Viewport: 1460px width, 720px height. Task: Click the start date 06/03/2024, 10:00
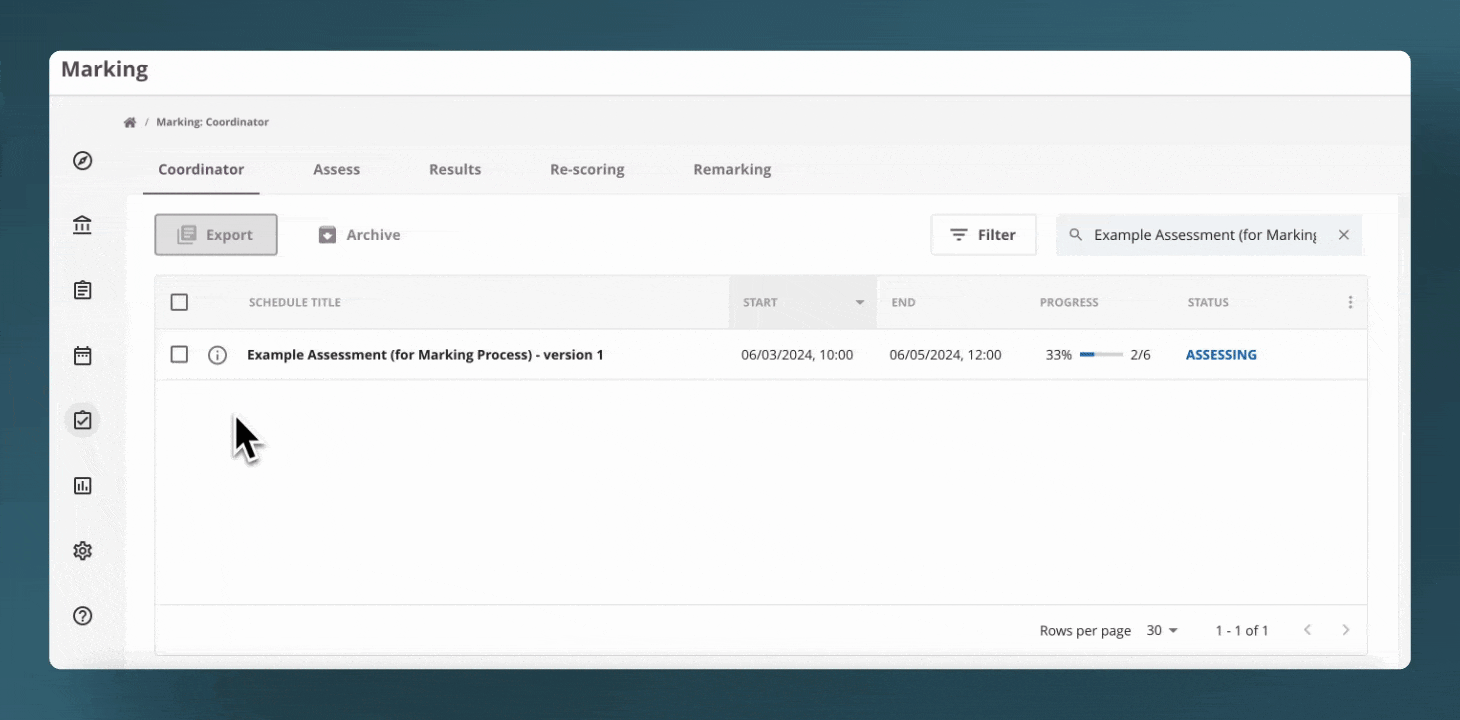(797, 355)
